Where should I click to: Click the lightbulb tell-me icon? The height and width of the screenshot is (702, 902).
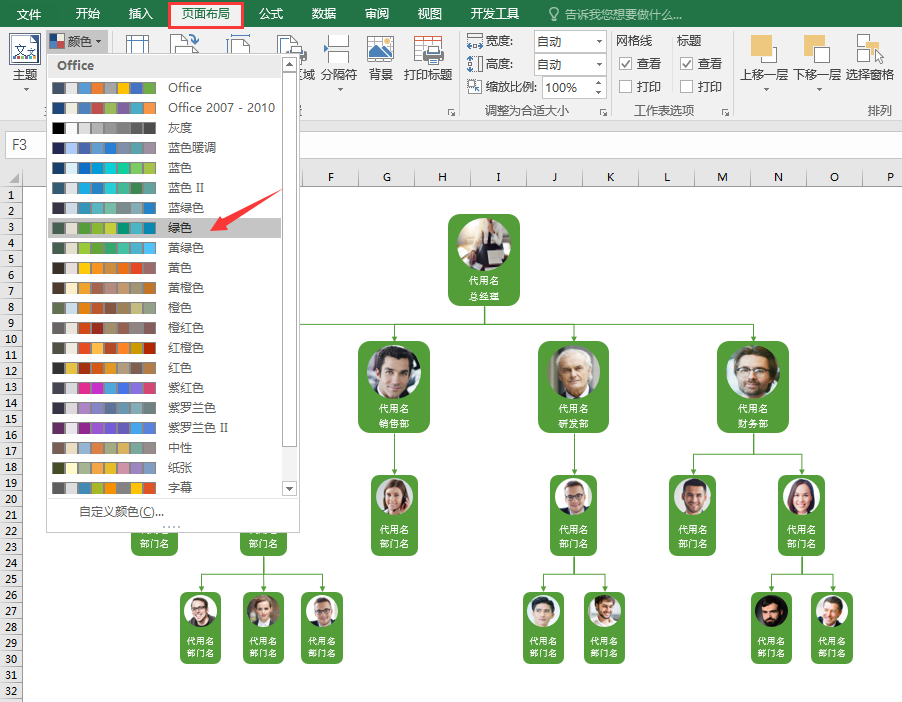(553, 14)
